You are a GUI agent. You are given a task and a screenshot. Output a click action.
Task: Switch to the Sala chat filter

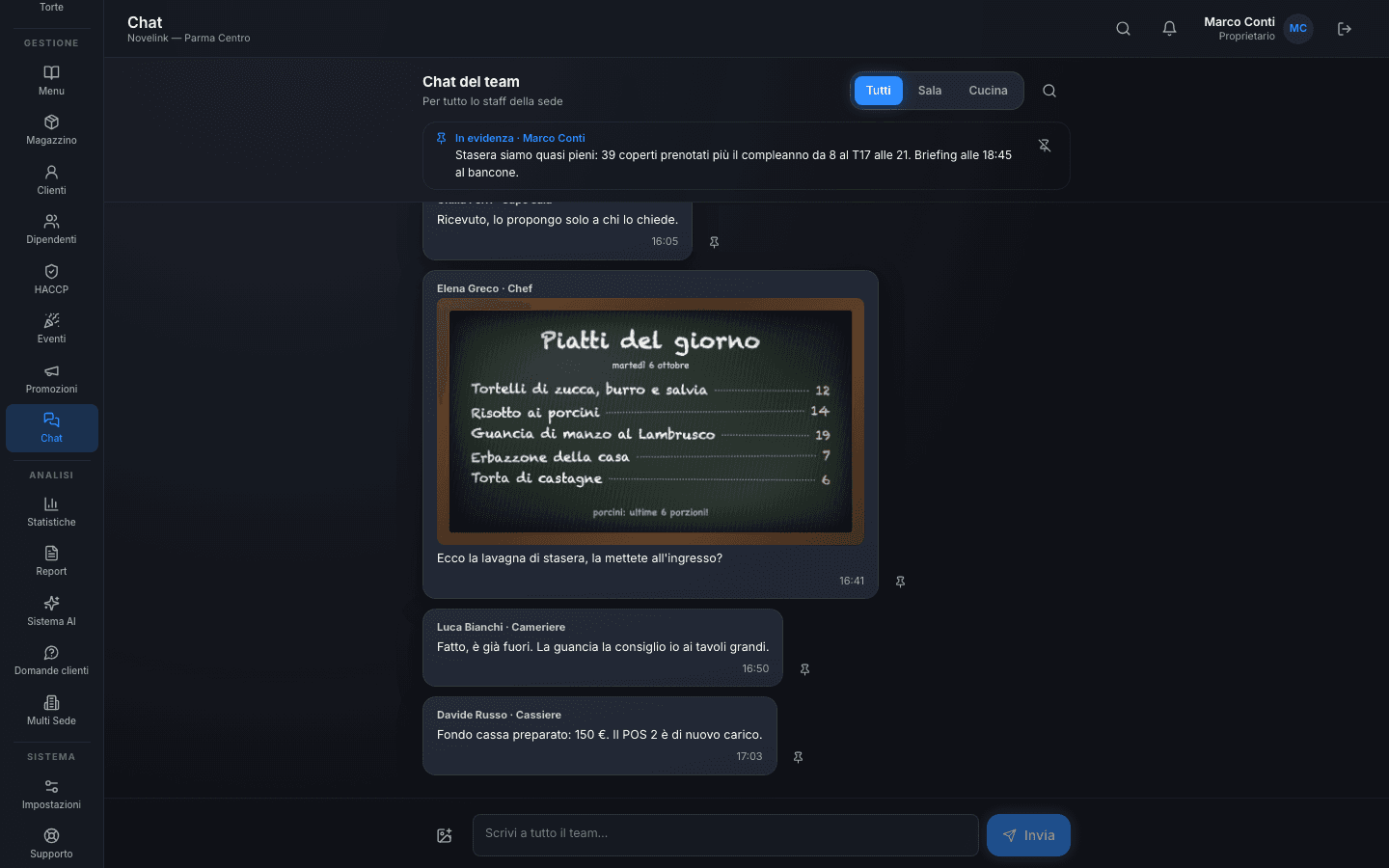[930, 91]
